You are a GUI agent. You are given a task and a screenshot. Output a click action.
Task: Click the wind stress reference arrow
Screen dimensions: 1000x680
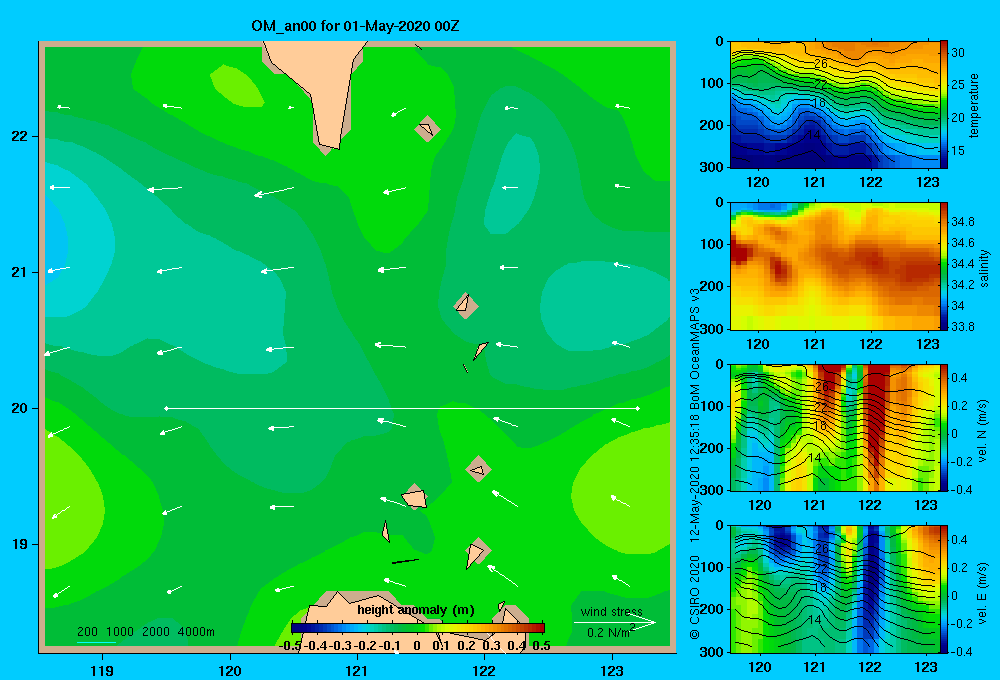pyautogui.click(x=615, y=623)
